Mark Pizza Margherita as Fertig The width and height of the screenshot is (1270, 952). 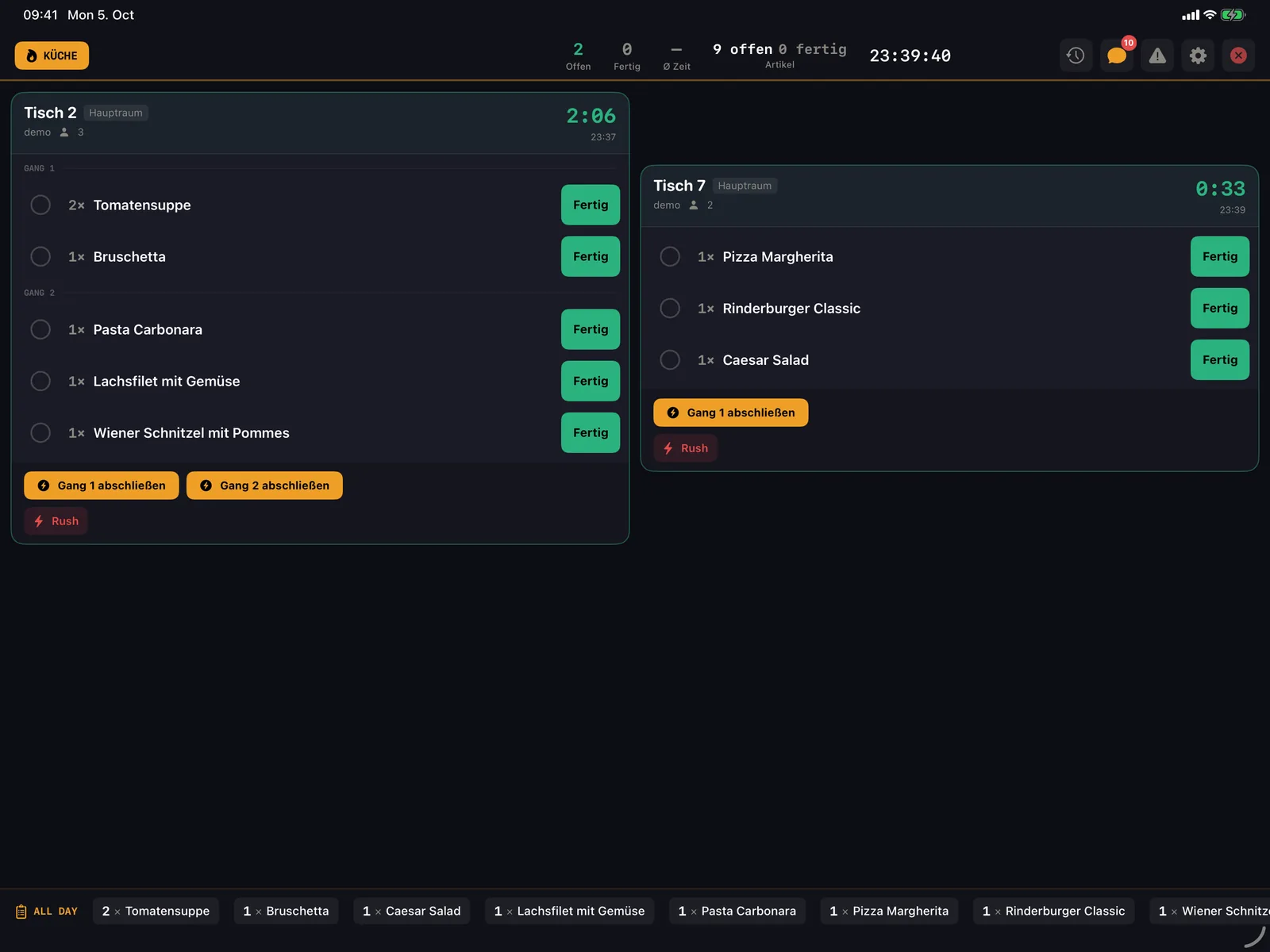(x=1220, y=256)
